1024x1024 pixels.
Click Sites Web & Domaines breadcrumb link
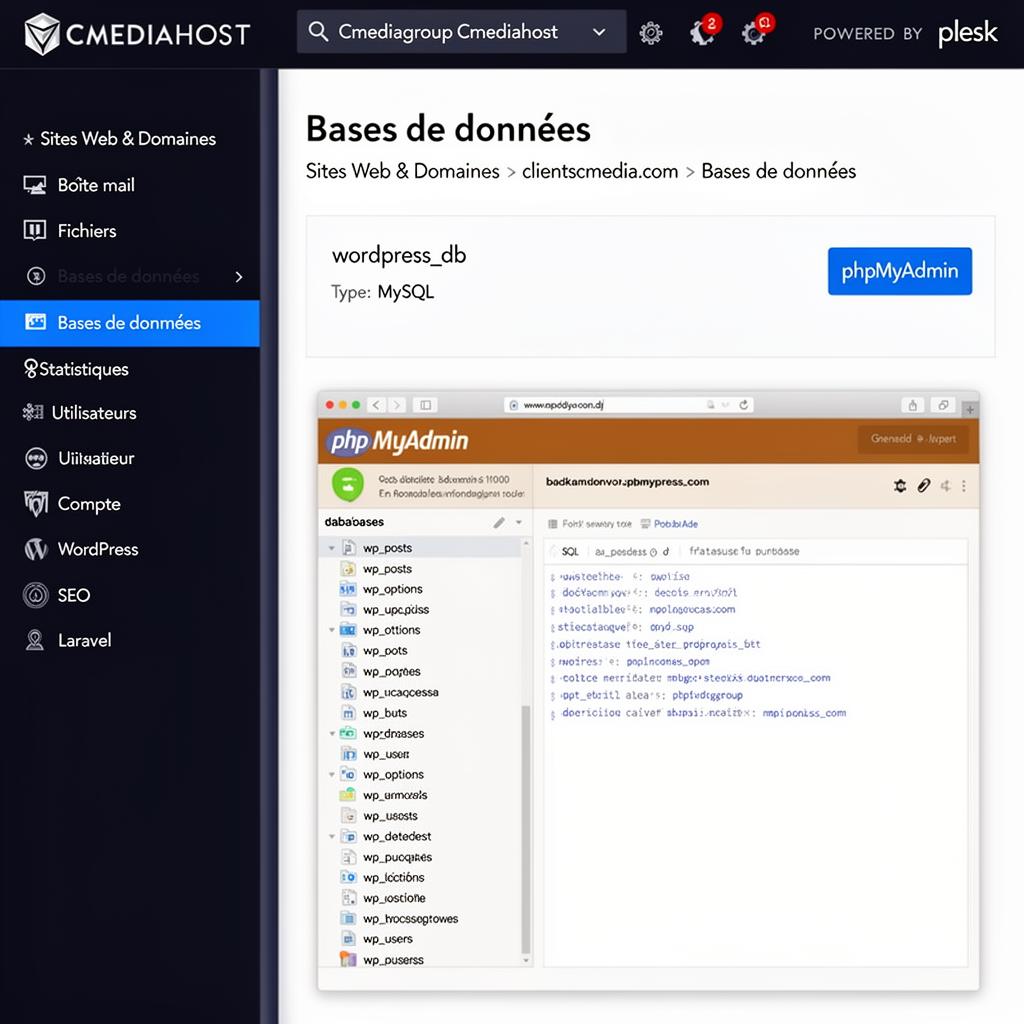pos(402,171)
